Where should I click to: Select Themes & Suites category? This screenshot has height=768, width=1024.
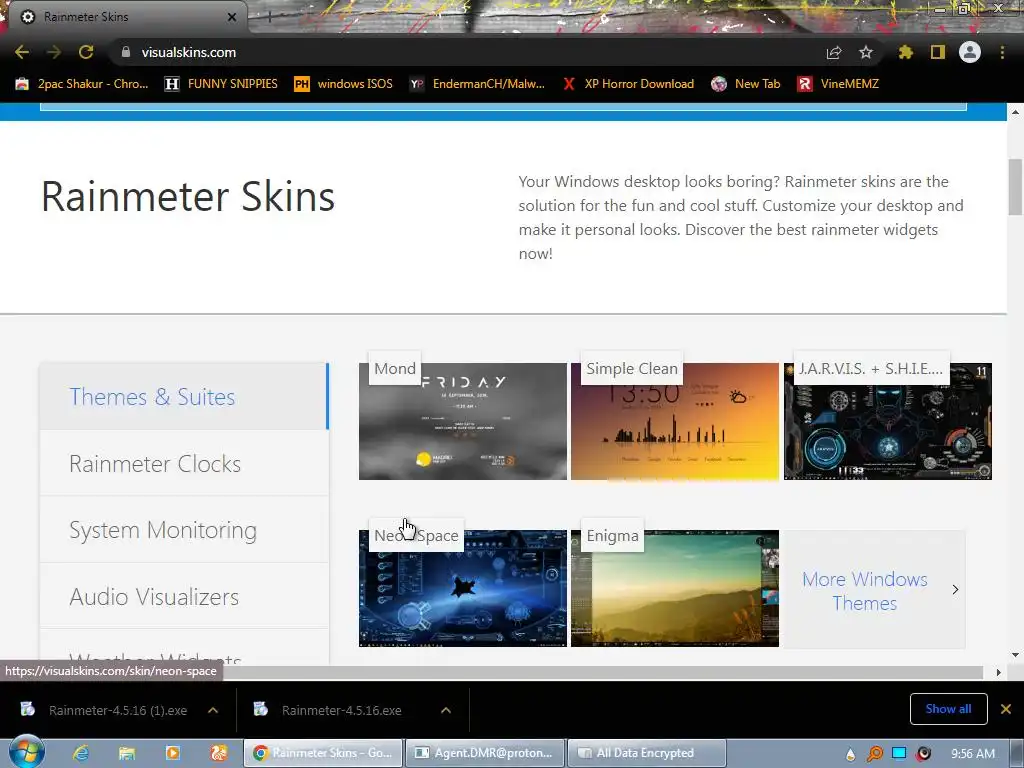click(184, 396)
